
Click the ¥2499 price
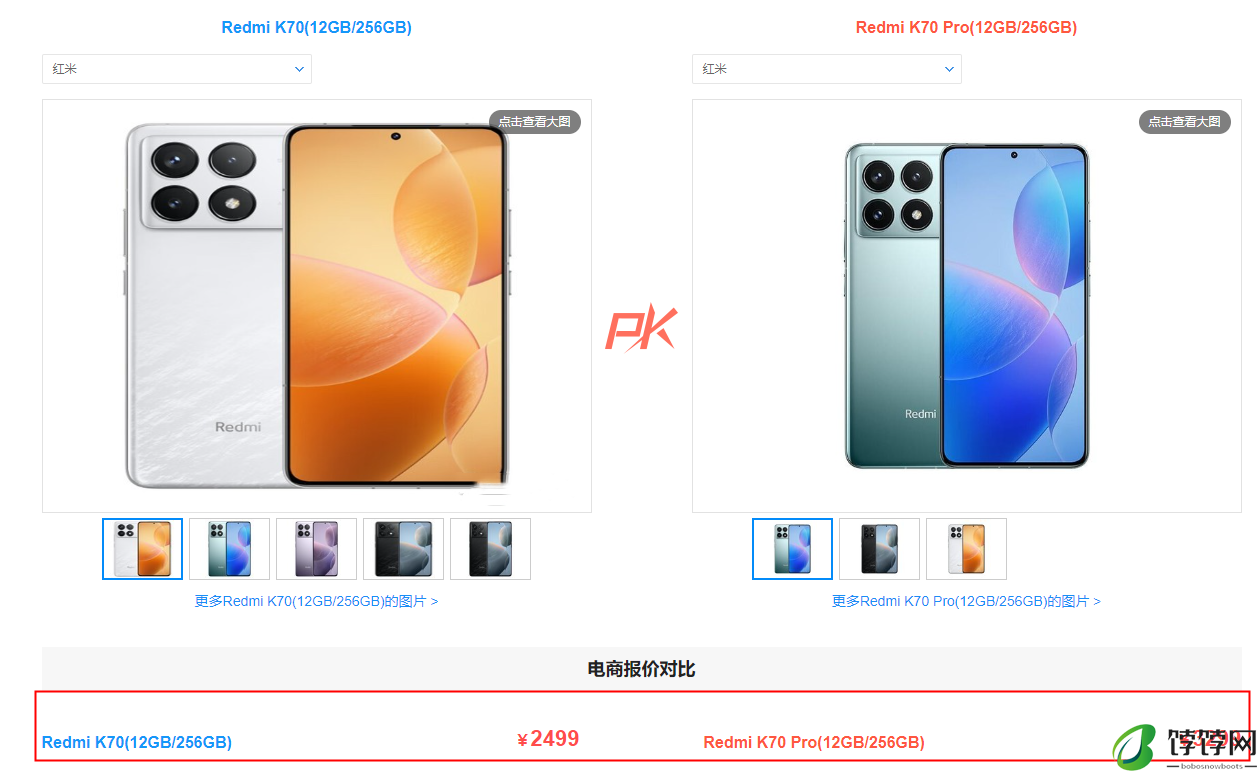pos(548,739)
